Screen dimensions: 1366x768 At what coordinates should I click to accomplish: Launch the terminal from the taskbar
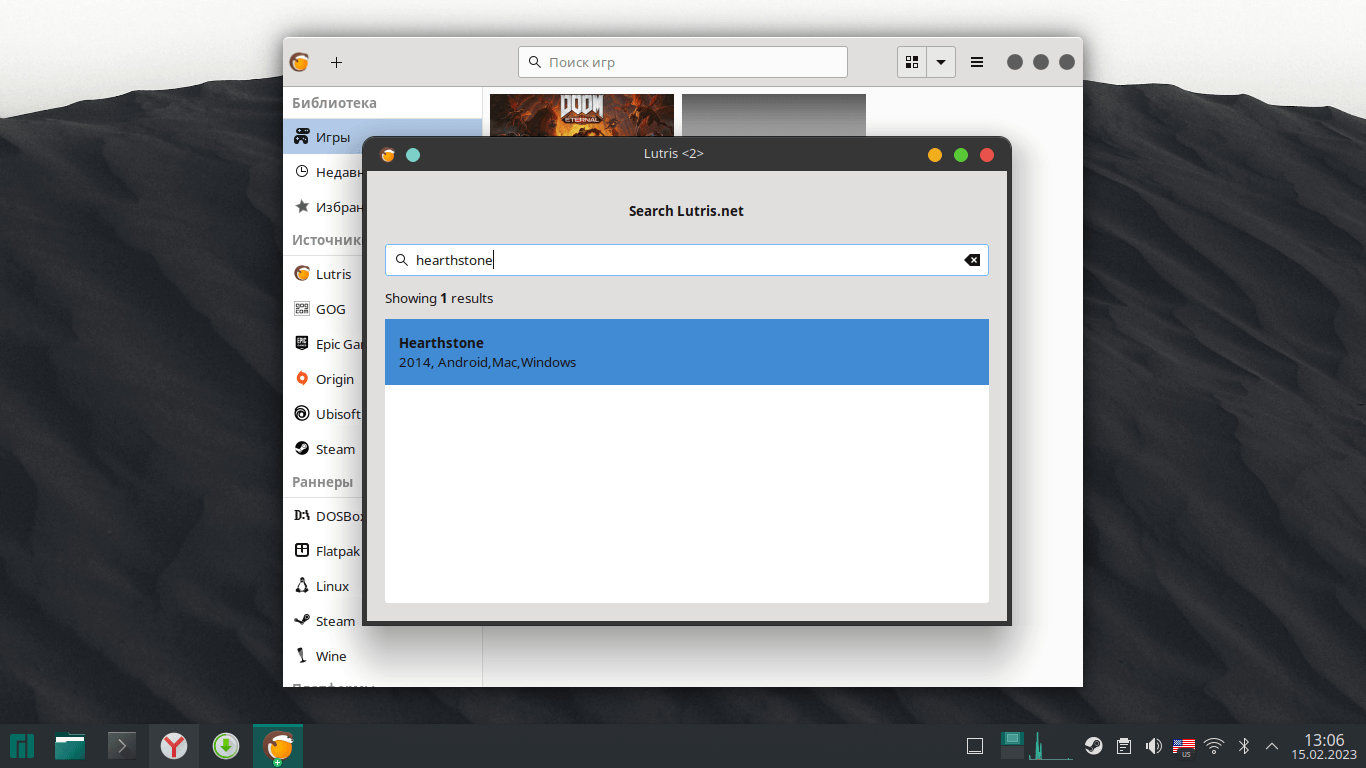pyautogui.click(x=122, y=746)
